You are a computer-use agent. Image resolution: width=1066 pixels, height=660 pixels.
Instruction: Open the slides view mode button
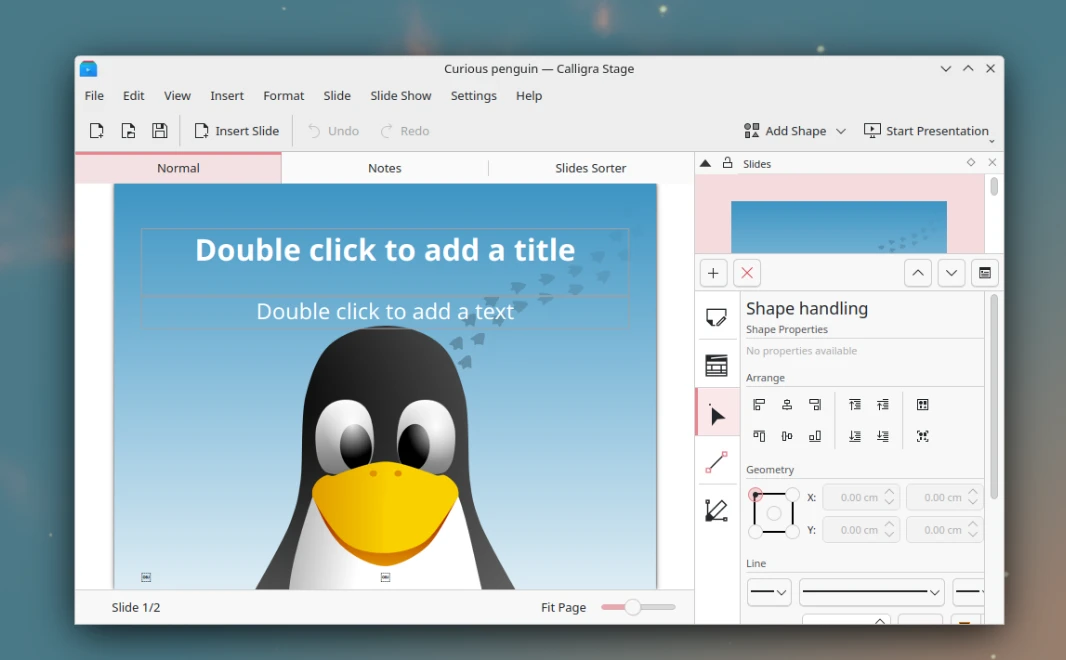click(x=984, y=273)
